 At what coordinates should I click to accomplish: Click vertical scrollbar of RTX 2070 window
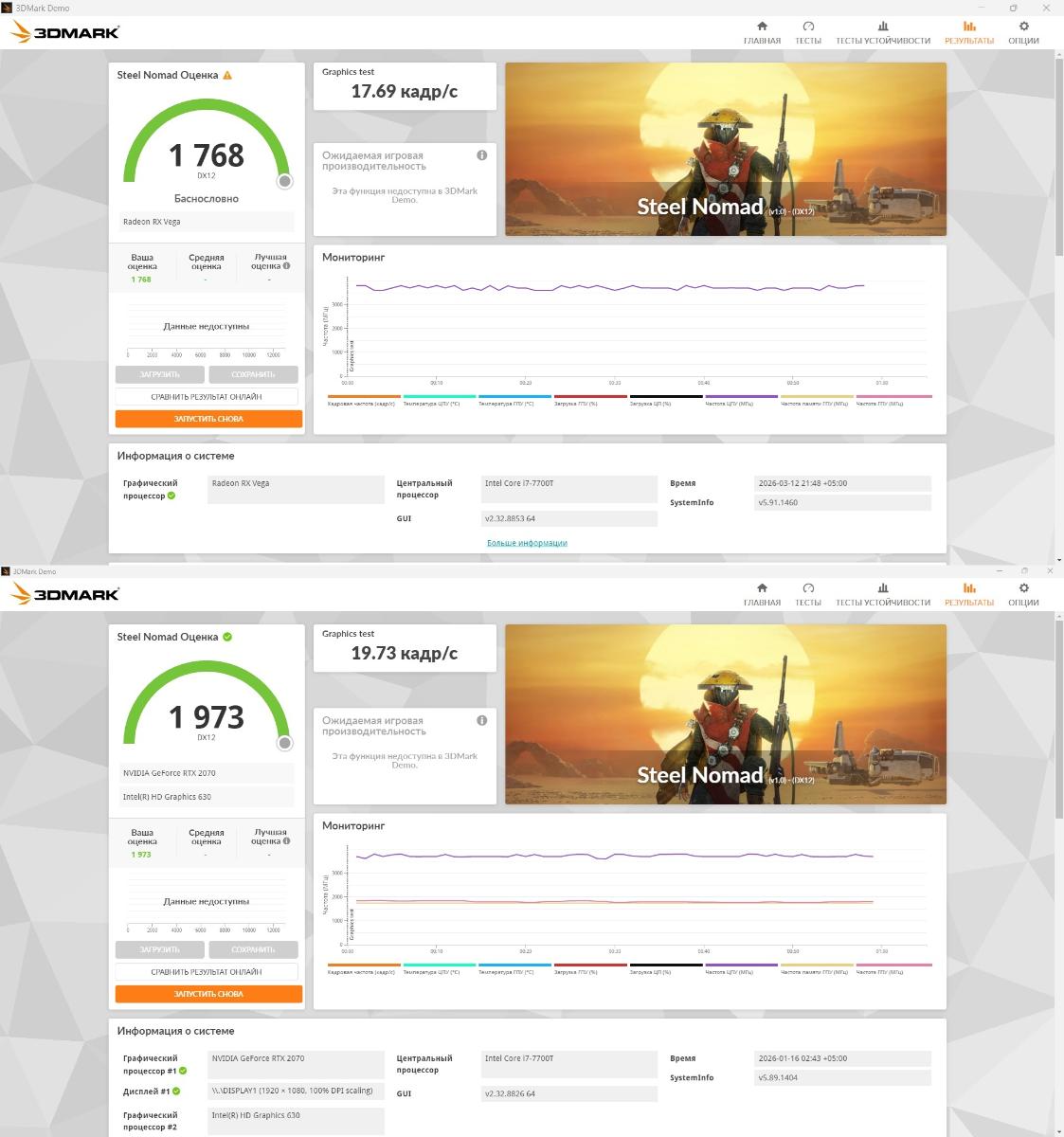click(1059, 718)
